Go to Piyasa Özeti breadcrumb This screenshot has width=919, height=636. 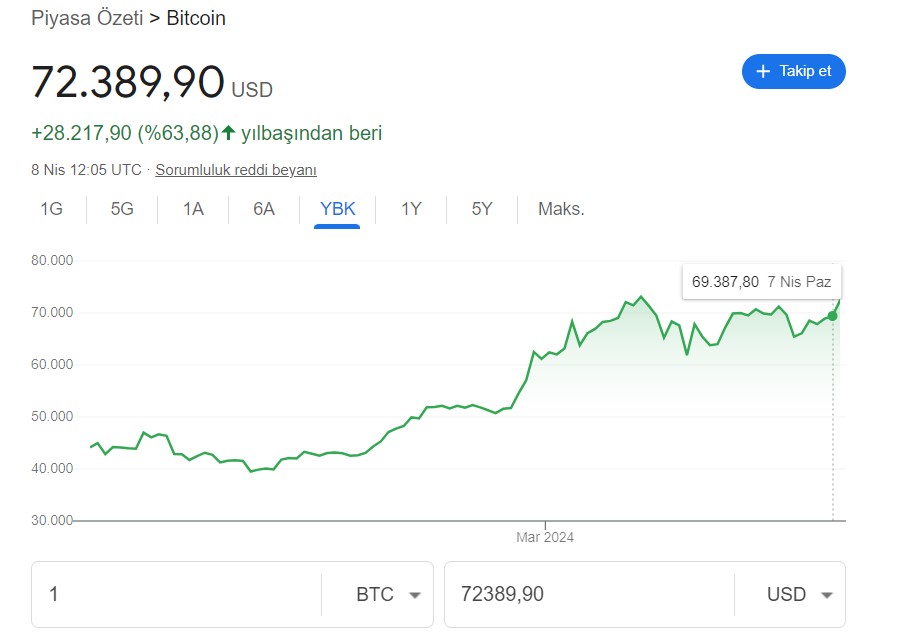pyautogui.click(x=88, y=18)
